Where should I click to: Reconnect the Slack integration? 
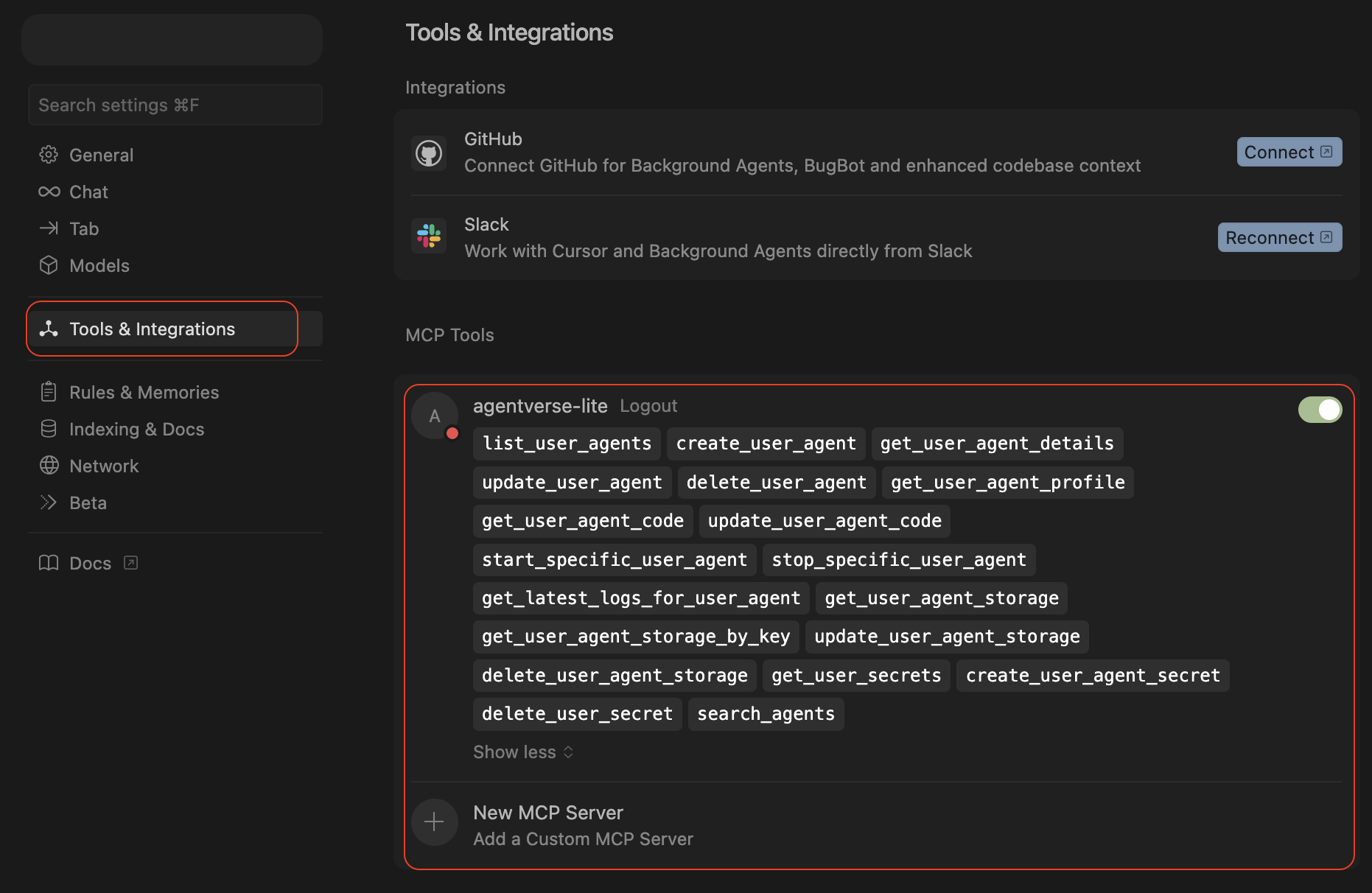coord(1279,237)
